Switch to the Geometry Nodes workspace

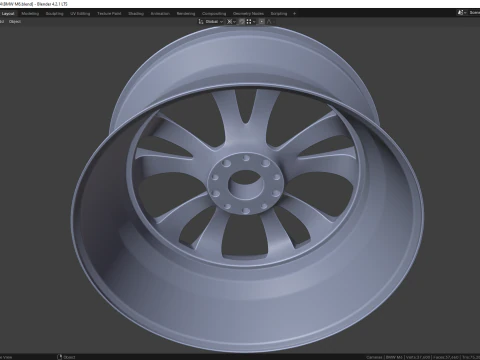pyautogui.click(x=248, y=14)
